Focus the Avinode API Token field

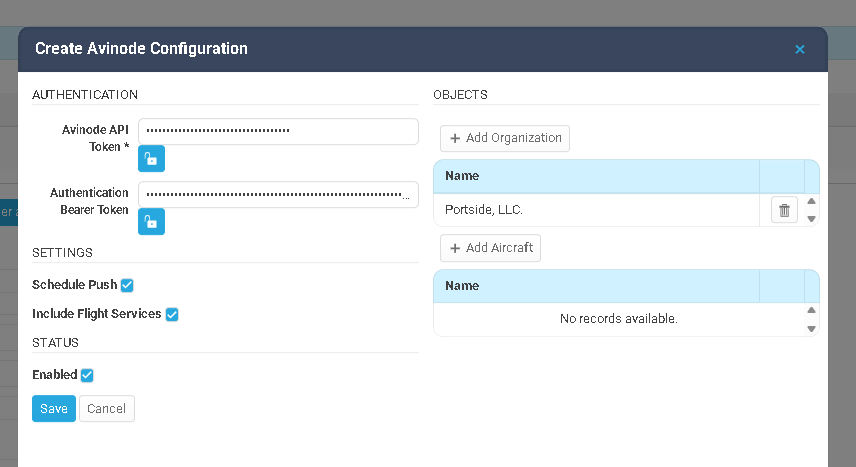278,131
